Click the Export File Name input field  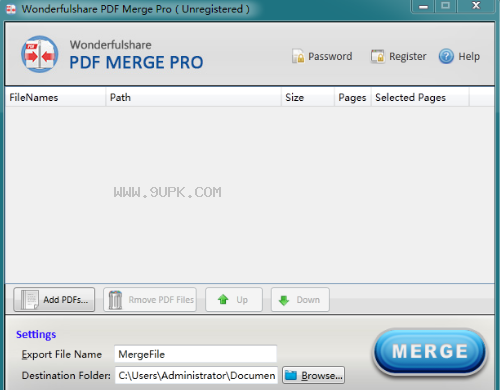click(196, 354)
